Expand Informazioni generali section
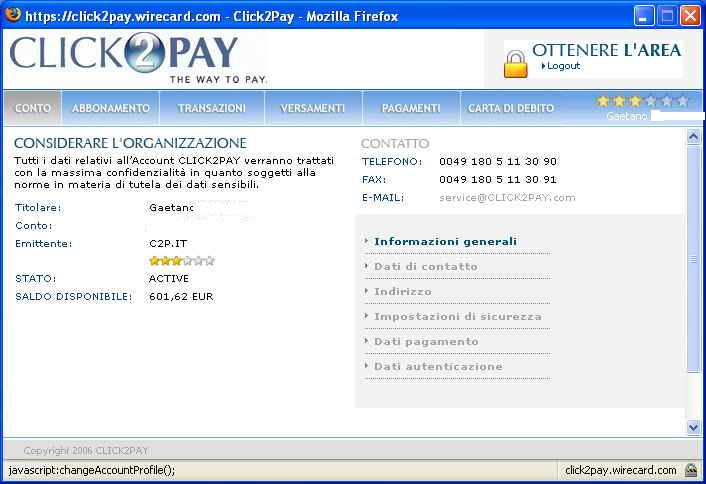The width and height of the screenshot is (706, 484). tap(445, 241)
